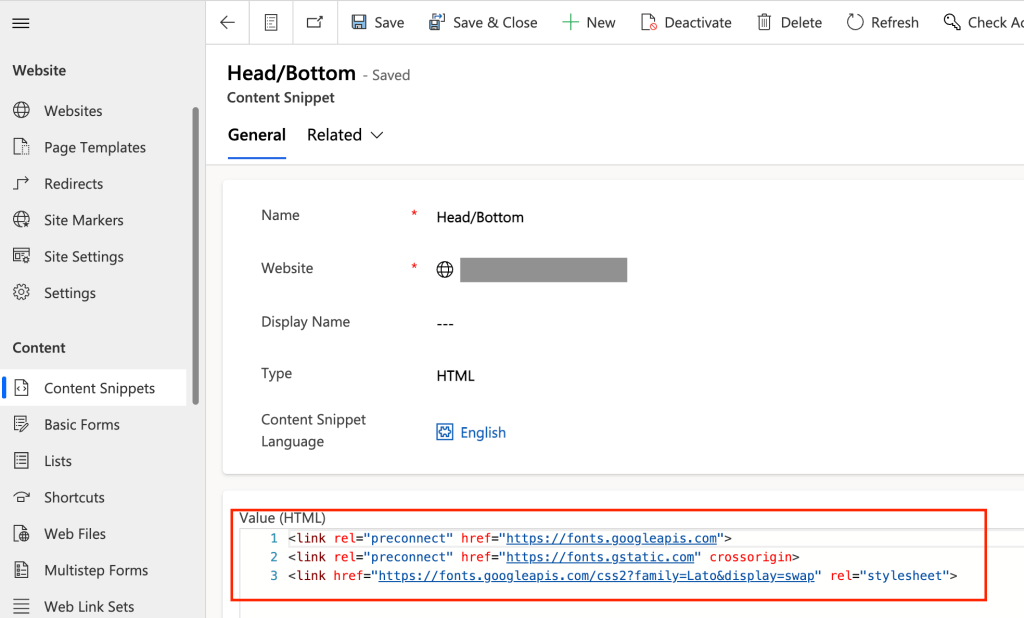The width and height of the screenshot is (1024, 618).
Task: Switch to the General tab
Action: pyautogui.click(x=257, y=135)
